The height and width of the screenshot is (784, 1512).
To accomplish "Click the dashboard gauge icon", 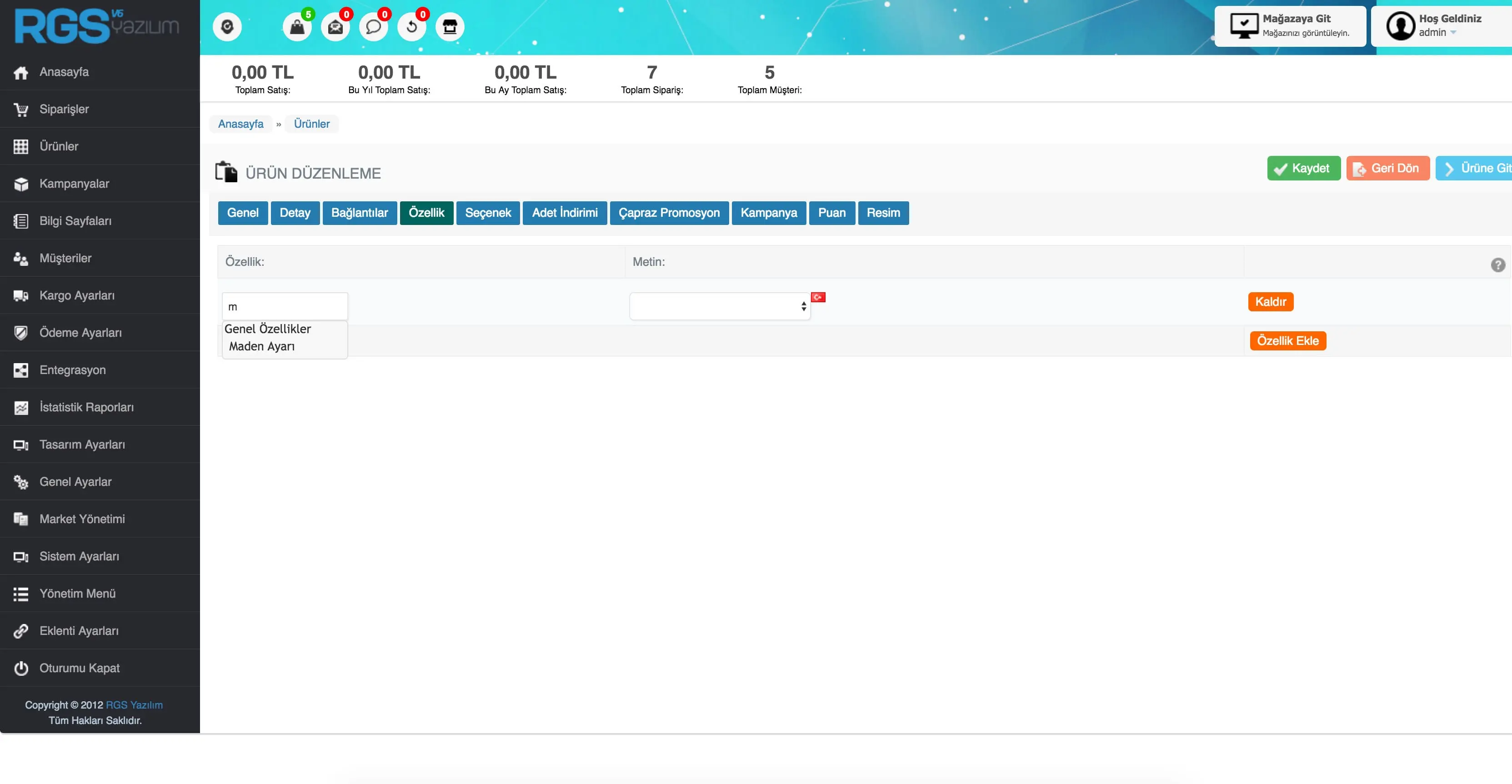I will tap(227, 27).
